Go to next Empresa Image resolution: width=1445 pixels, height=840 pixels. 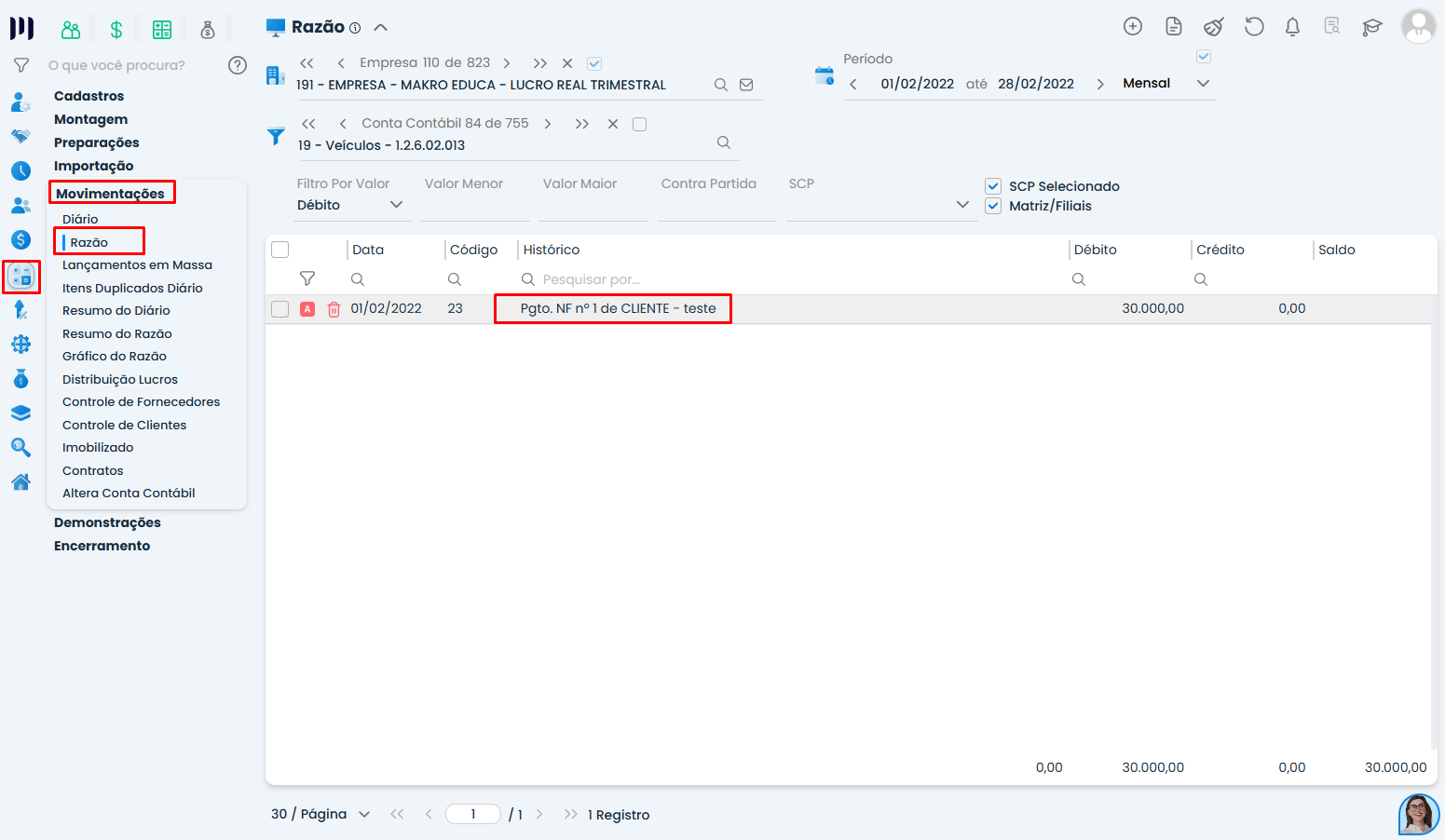507,63
